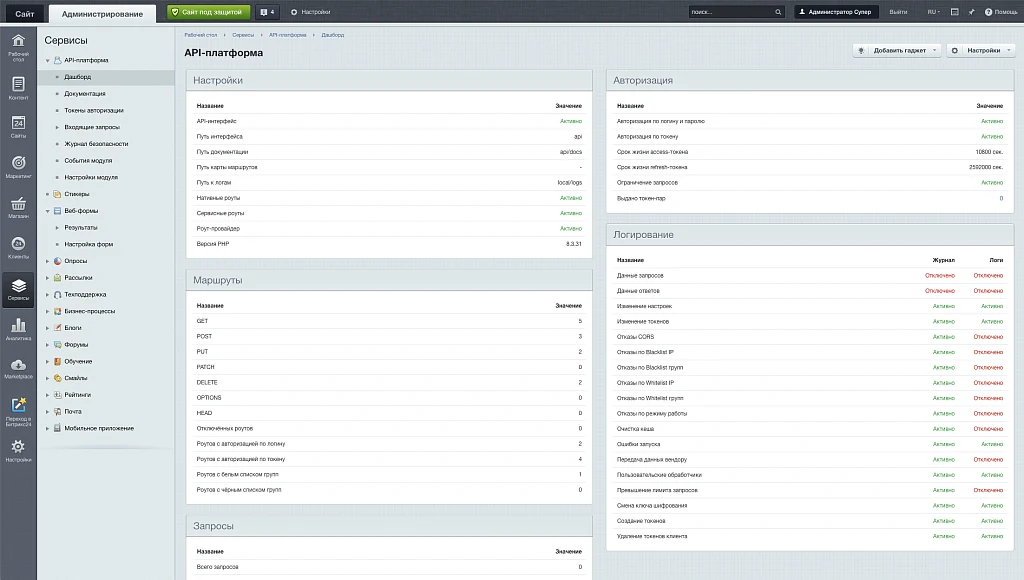Viewport: 1024px width, 580px height.
Task: Open the Смайлы tree item
Action: (75, 378)
